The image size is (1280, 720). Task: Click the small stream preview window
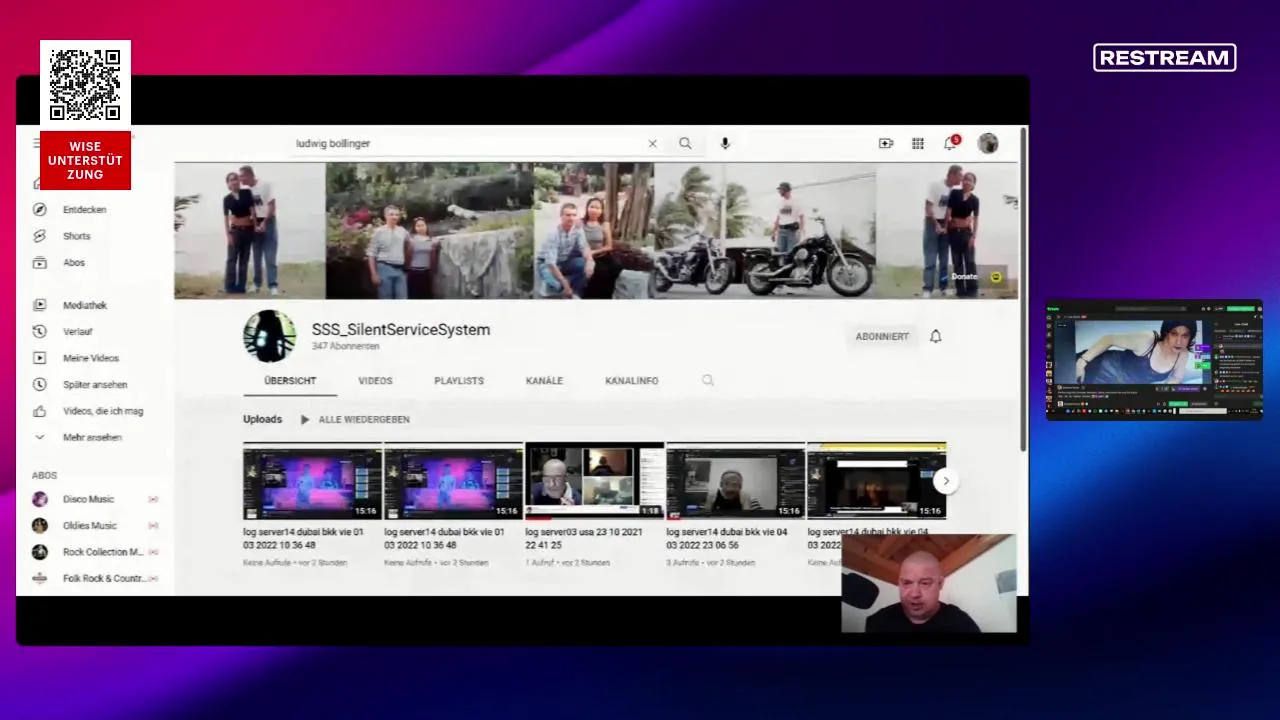pos(1154,359)
